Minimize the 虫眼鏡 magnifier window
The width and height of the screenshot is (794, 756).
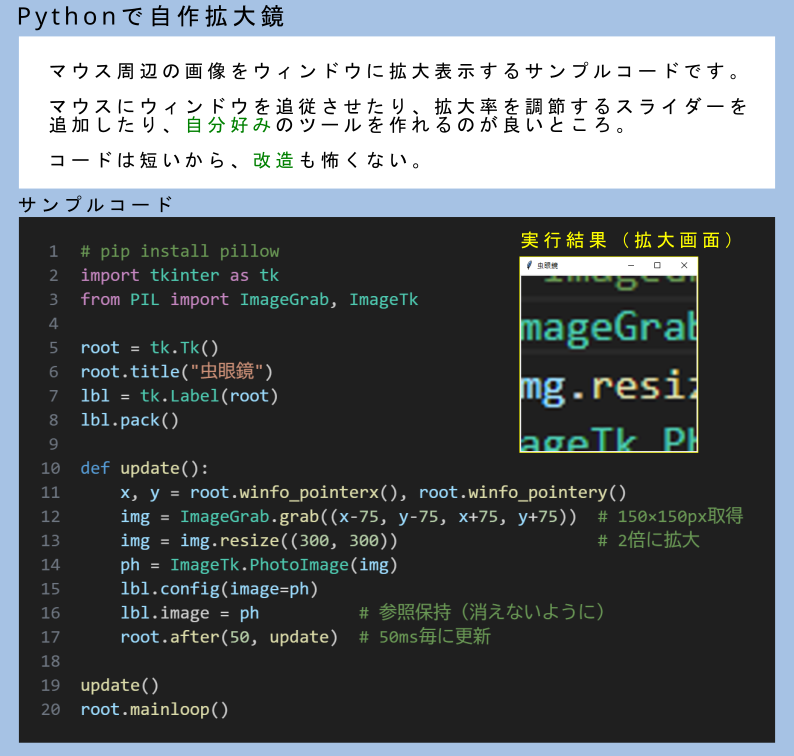(631, 265)
